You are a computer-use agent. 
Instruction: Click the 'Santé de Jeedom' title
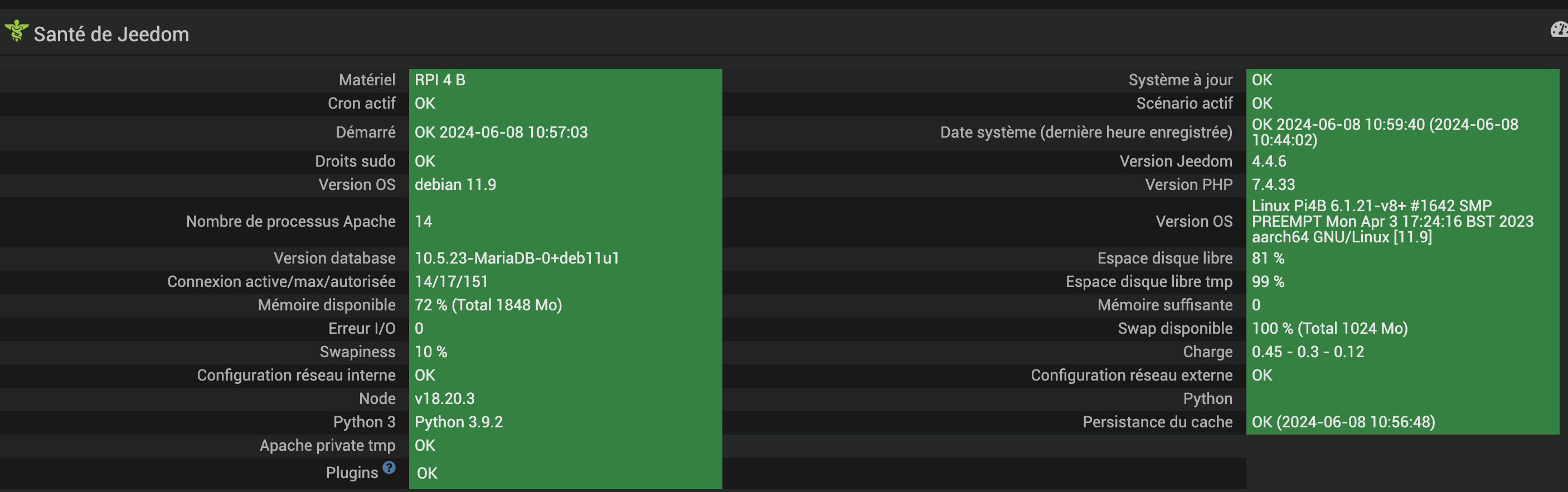111,34
